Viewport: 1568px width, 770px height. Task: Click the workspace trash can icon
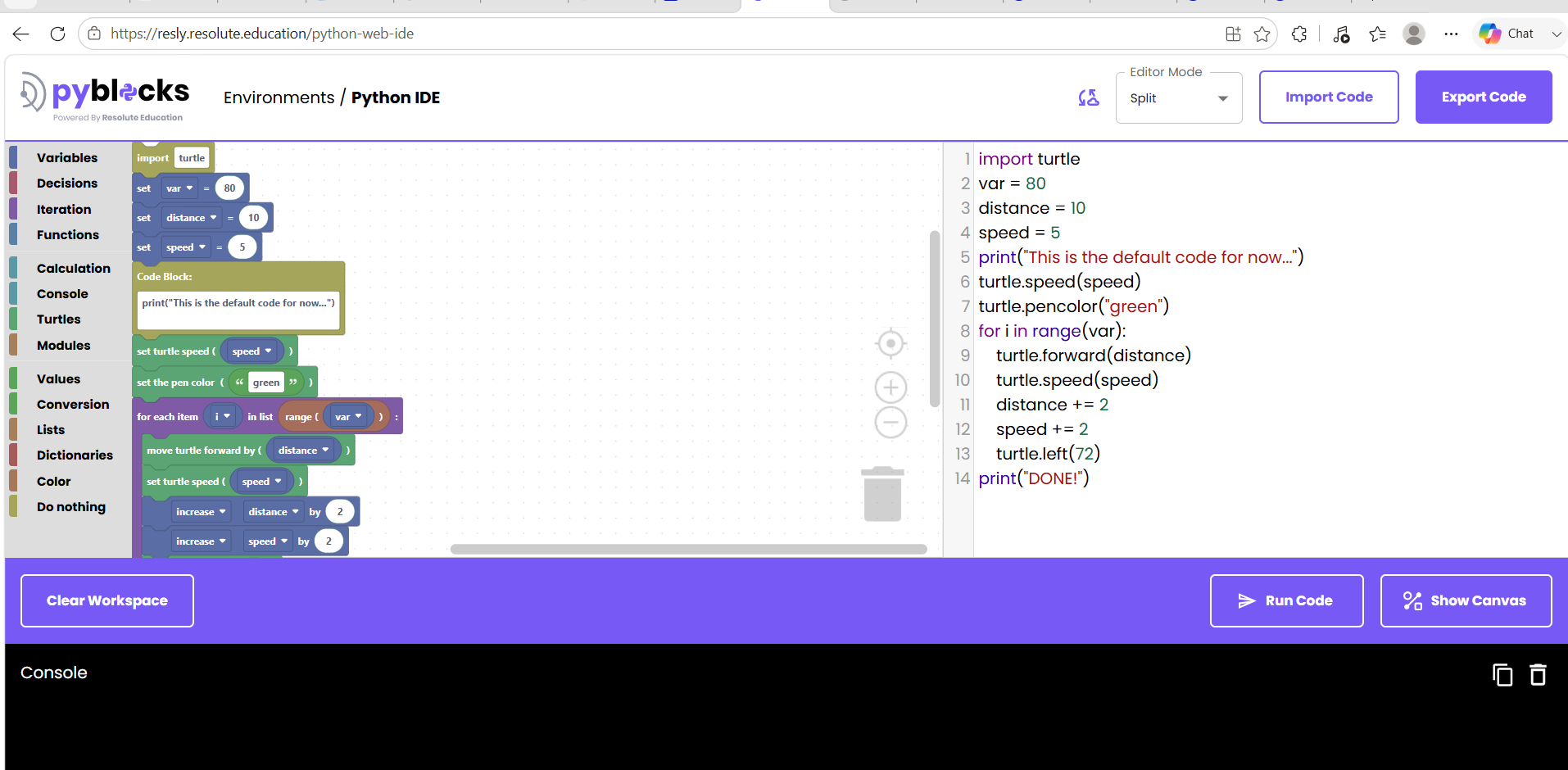[882, 494]
